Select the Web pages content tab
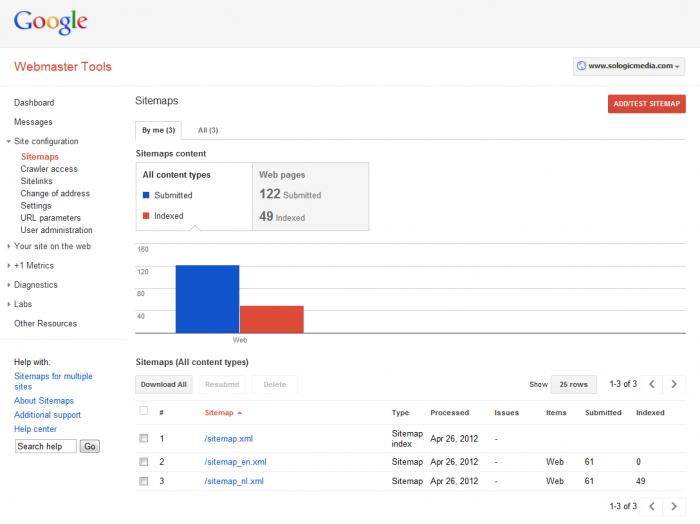 [310, 196]
